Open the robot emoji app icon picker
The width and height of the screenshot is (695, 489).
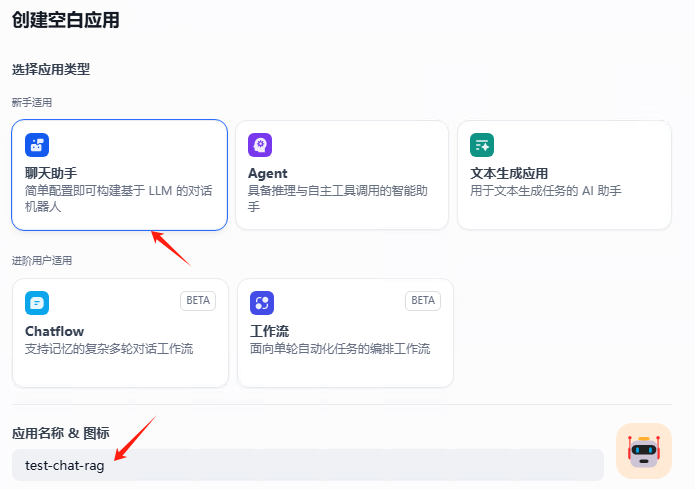(643, 451)
